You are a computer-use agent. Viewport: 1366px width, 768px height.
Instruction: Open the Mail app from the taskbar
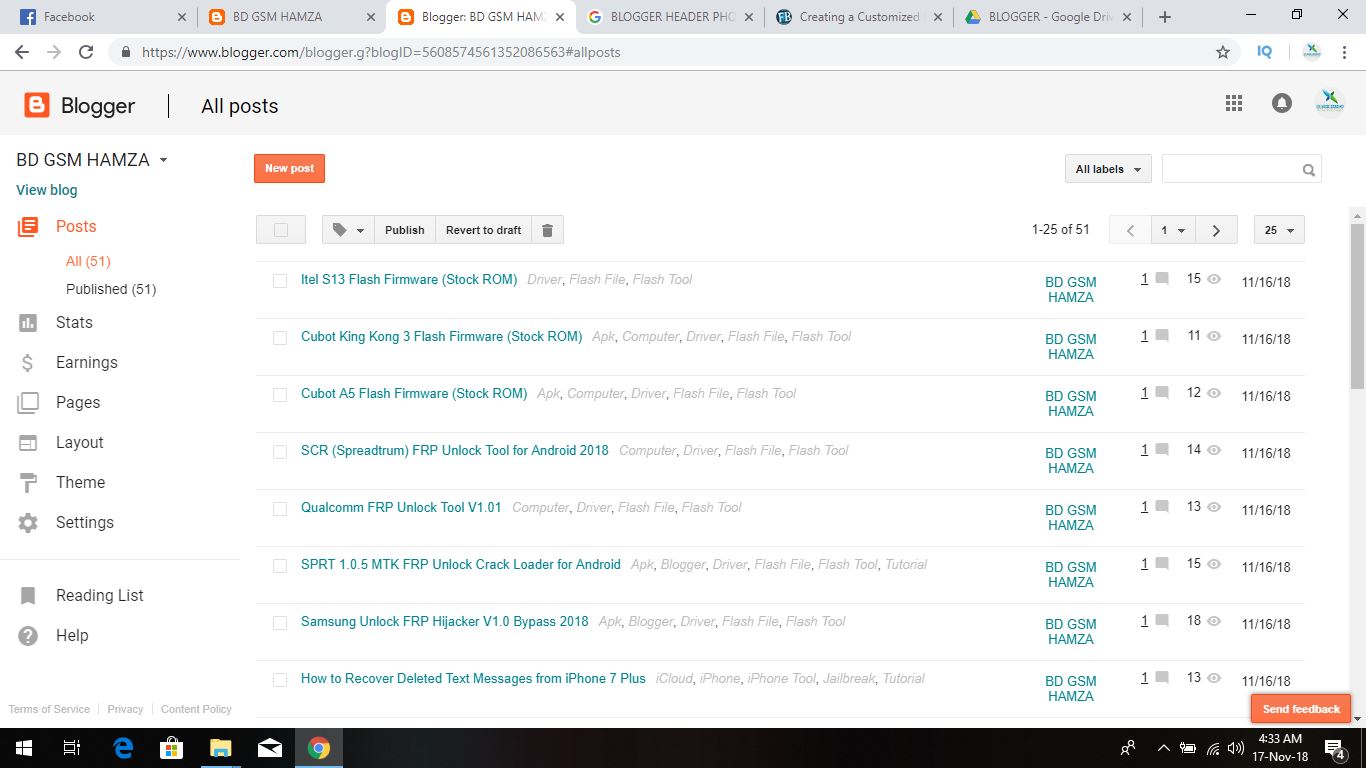coord(270,748)
